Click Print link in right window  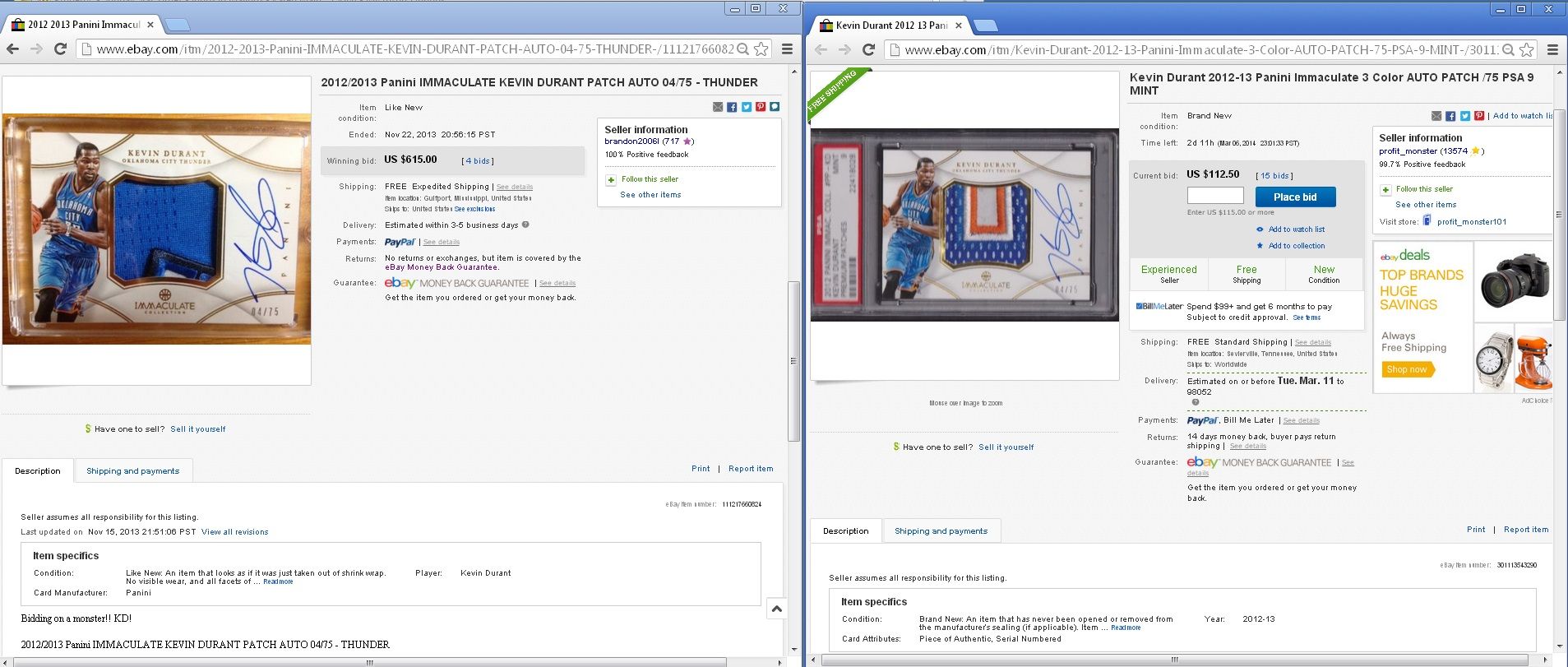(x=1476, y=530)
